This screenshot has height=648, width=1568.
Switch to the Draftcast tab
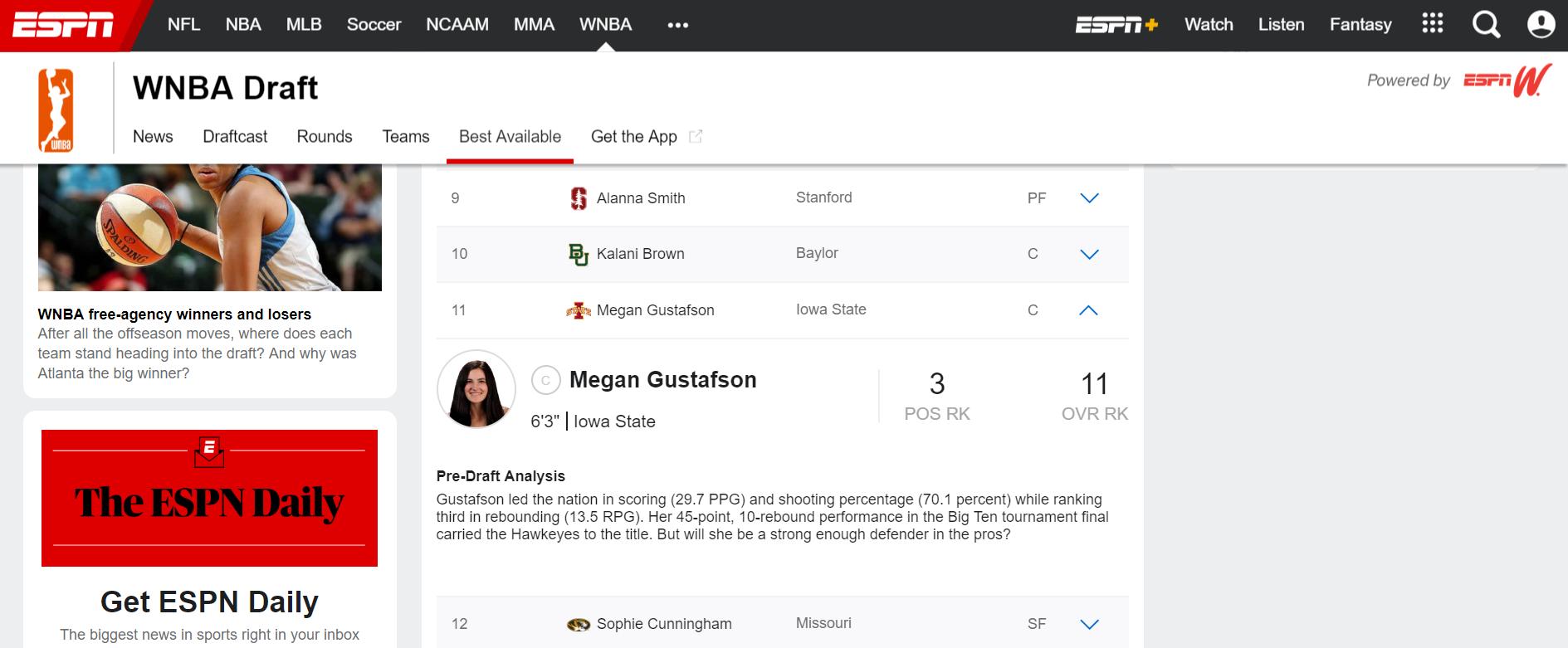click(x=235, y=137)
